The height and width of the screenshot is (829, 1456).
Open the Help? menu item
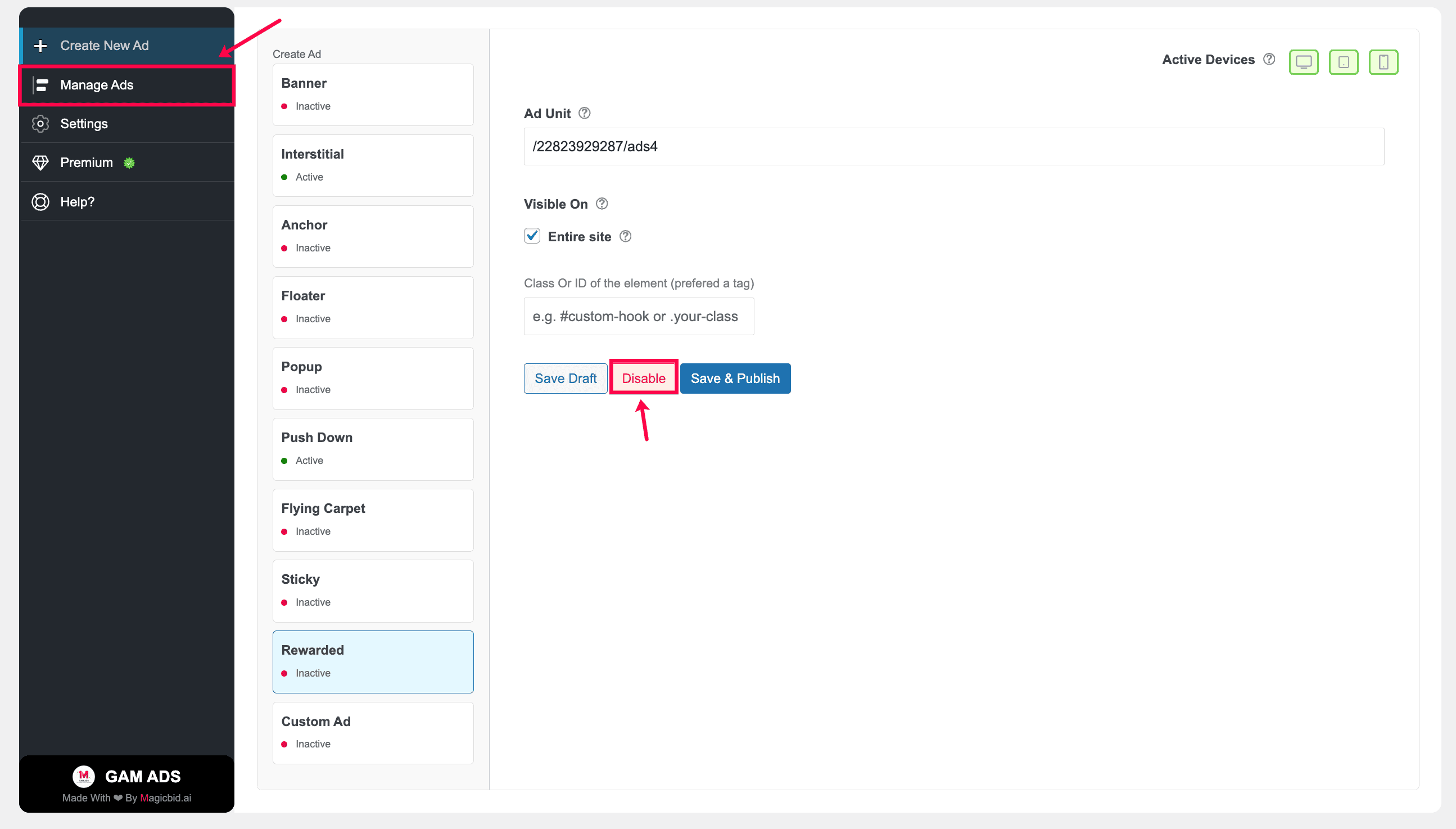click(128, 201)
